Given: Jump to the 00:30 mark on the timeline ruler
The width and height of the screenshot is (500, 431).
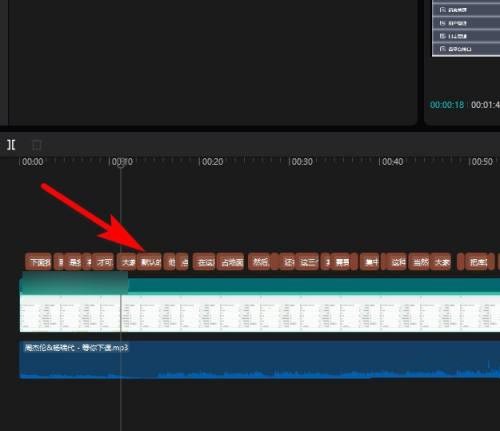Looking at the screenshot, I should click(x=302, y=162).
